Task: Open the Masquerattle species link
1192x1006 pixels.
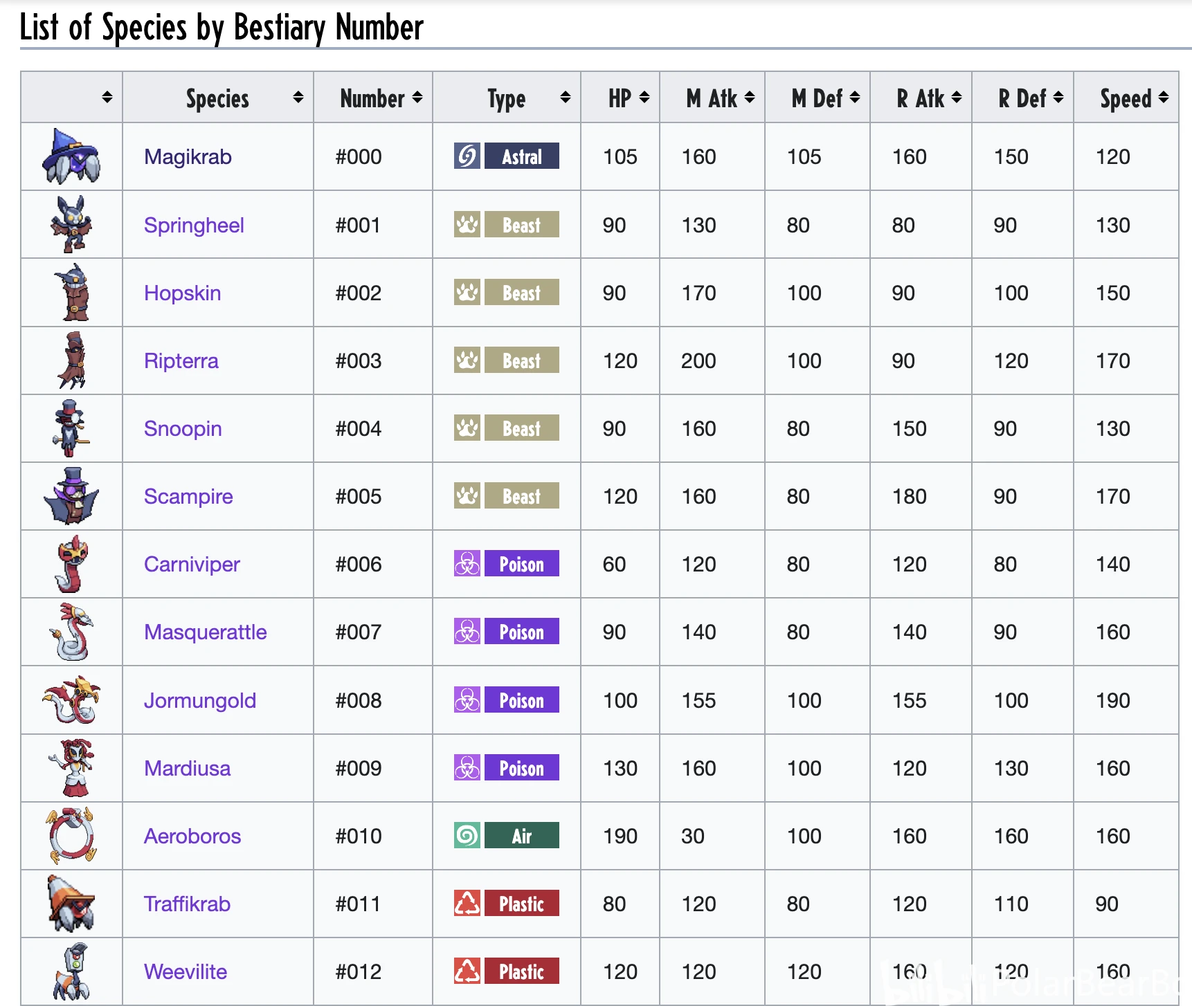Action: [205, 632]
